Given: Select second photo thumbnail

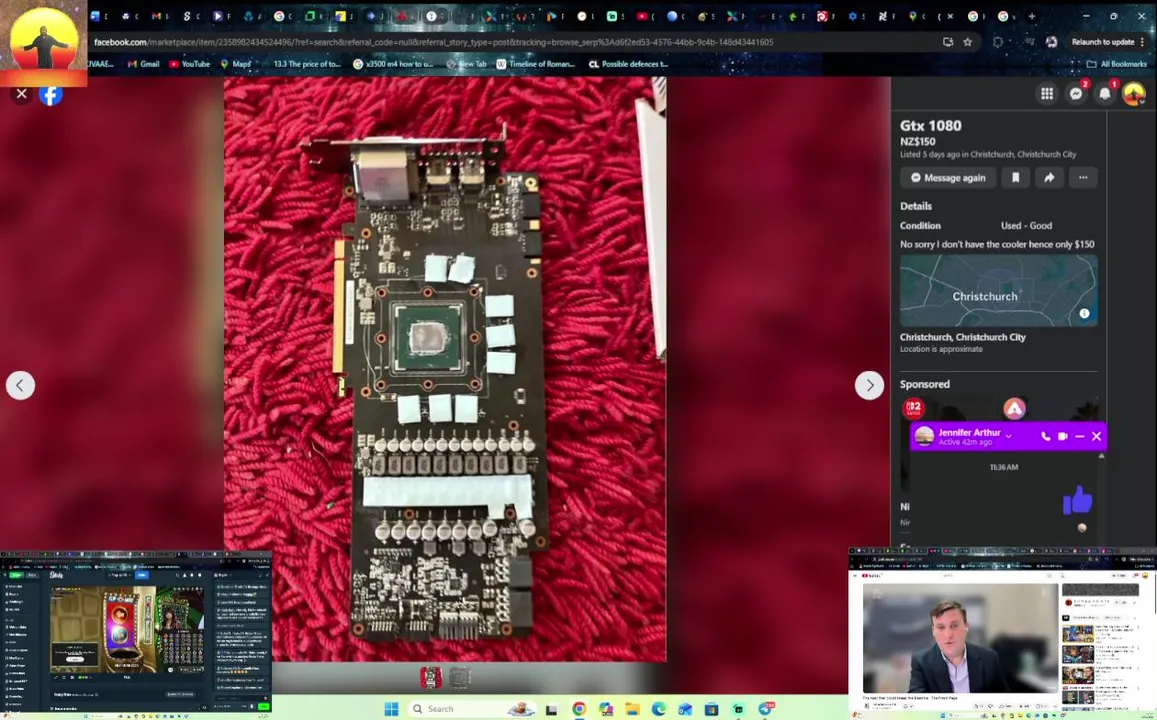Looking at the screenshot, I should point(459,677).
